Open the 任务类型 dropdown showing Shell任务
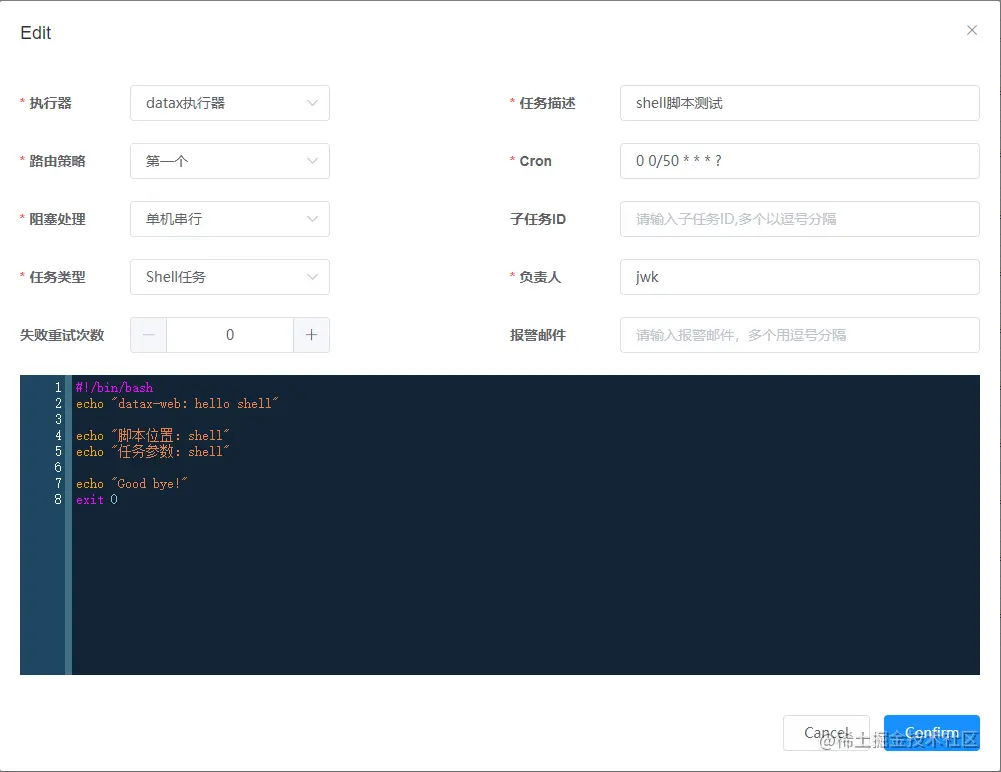The width and height of the screenshot is (1001, 772). click(x=230, y=277)
